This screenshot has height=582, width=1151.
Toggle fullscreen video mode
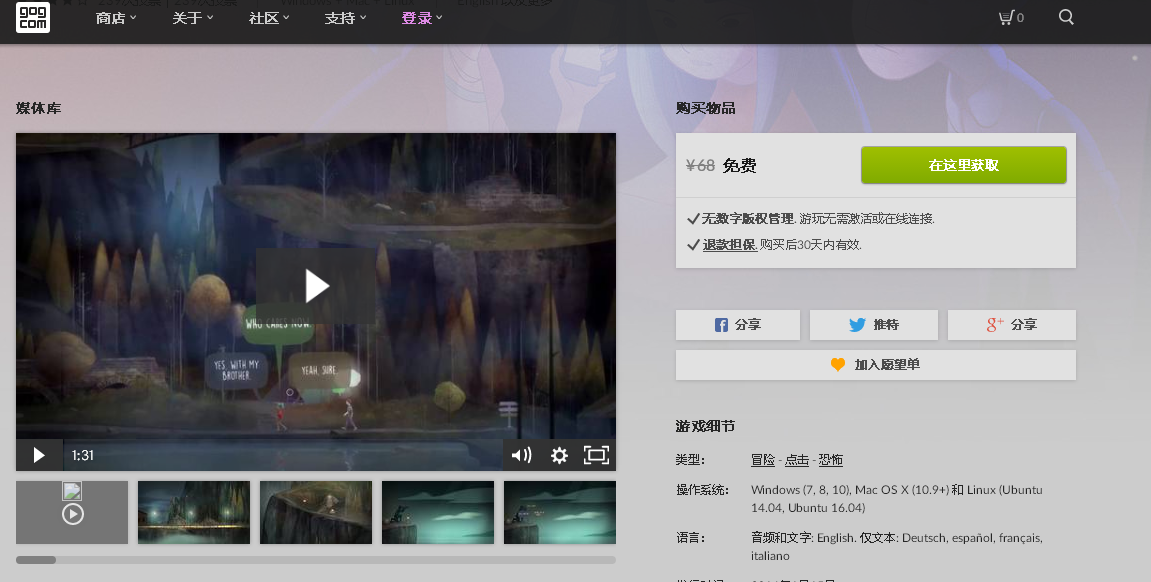pyautogui.click(x=596, y=455)
